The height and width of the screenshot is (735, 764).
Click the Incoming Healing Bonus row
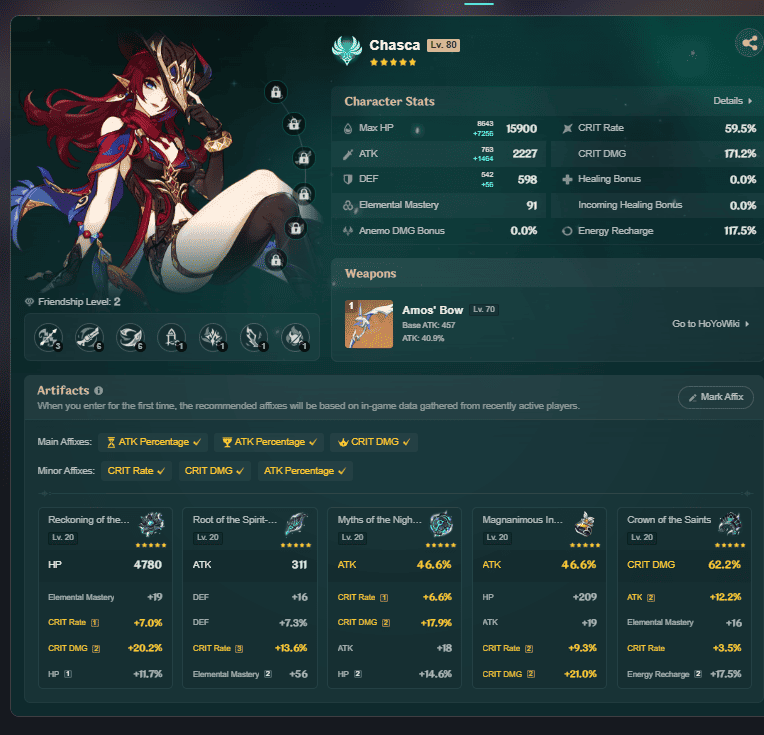658,206
